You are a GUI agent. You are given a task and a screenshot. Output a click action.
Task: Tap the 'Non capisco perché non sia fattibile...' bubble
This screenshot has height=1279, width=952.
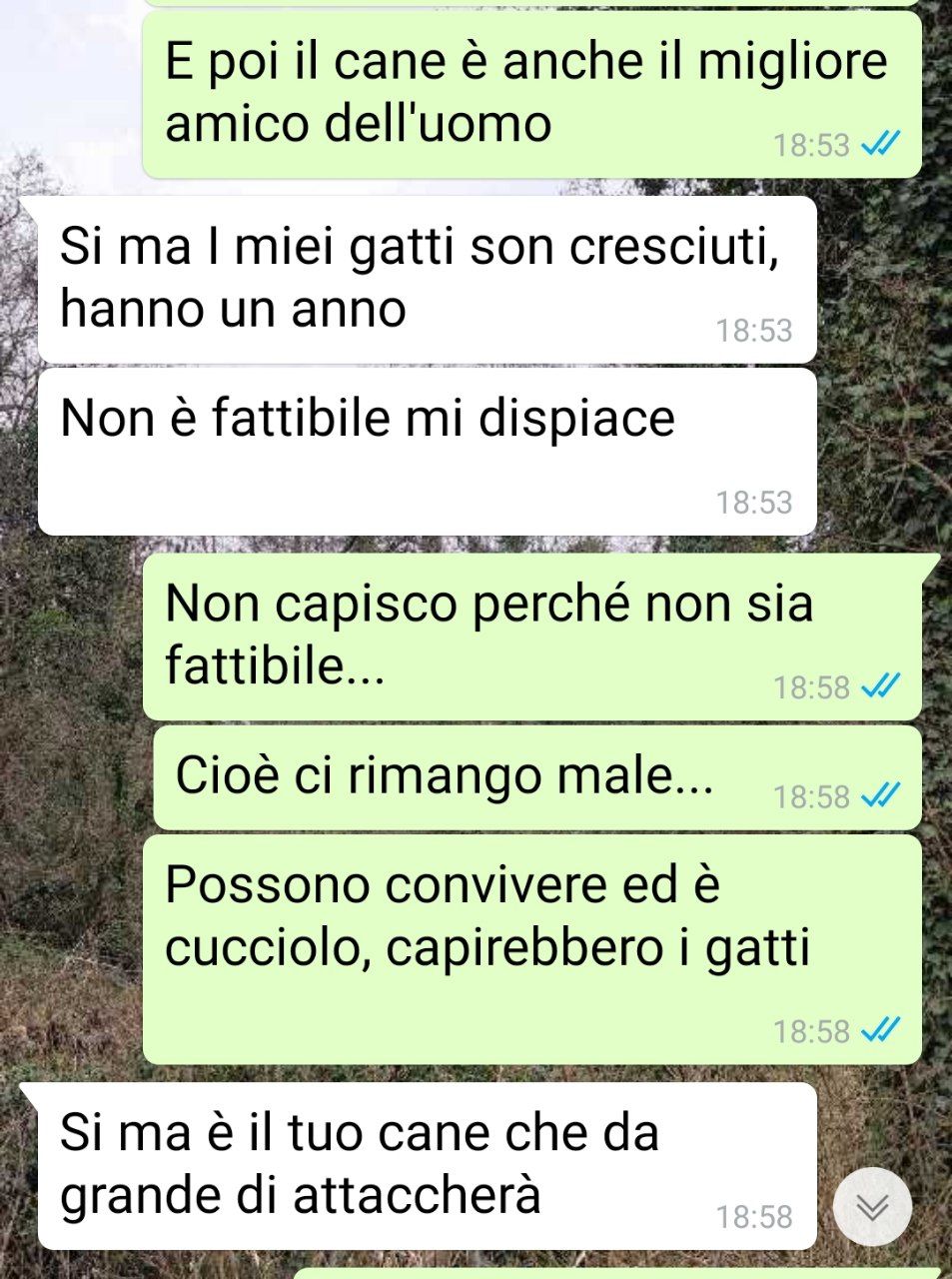(531, 637)
